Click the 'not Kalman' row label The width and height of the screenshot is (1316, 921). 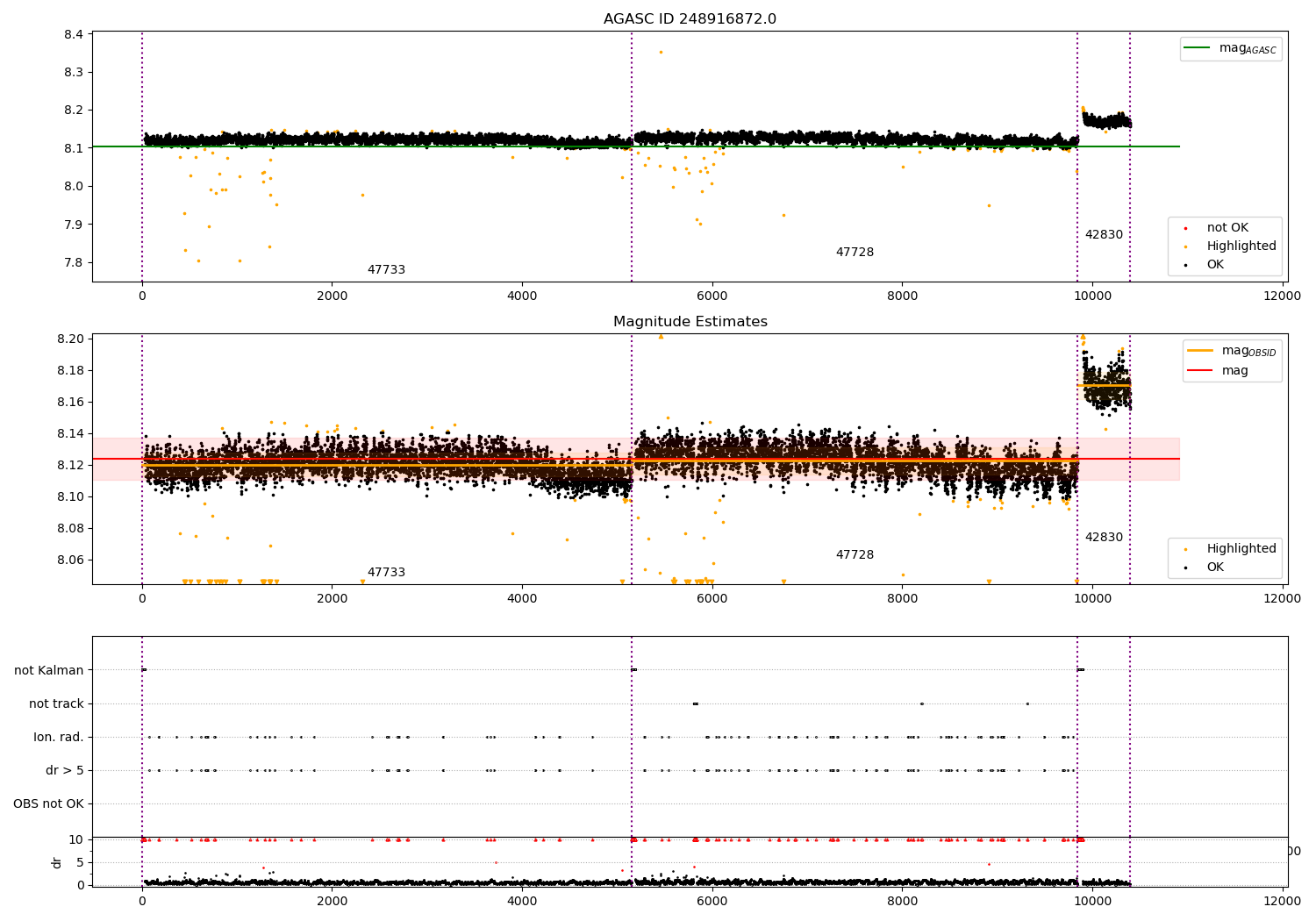(x=49, y=671)
